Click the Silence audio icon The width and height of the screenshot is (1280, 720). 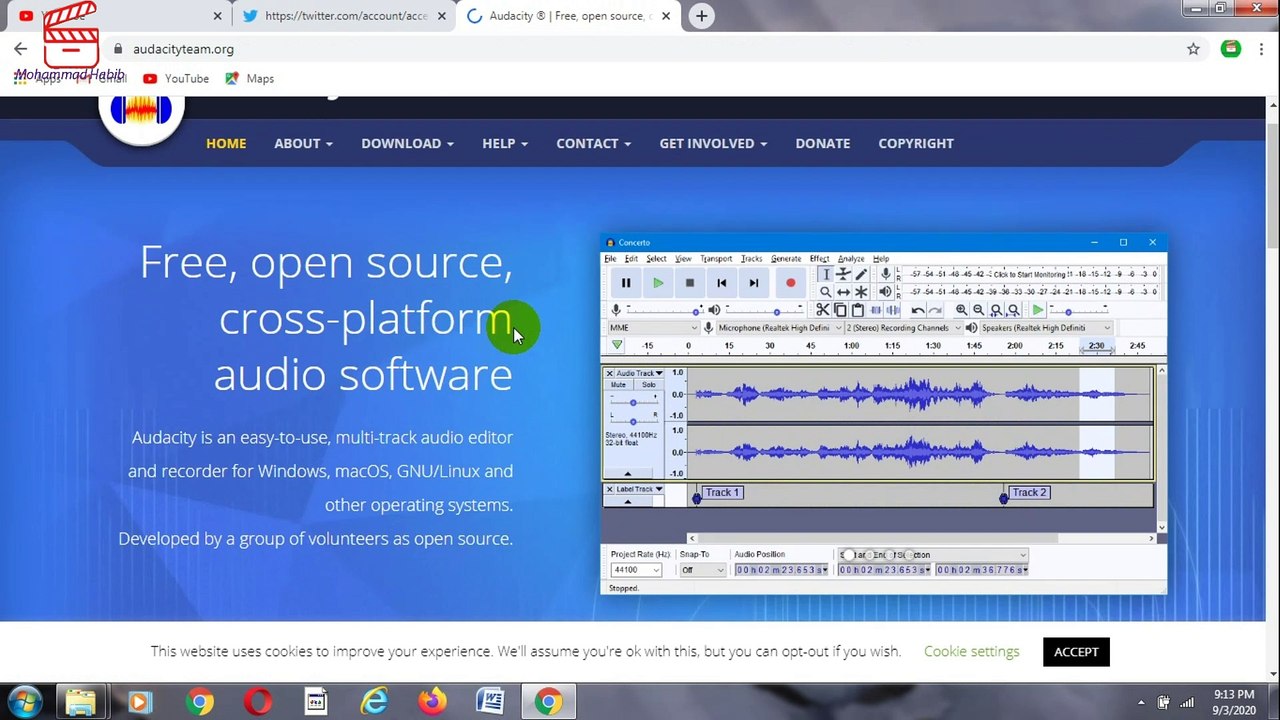[x=892, y=310]
